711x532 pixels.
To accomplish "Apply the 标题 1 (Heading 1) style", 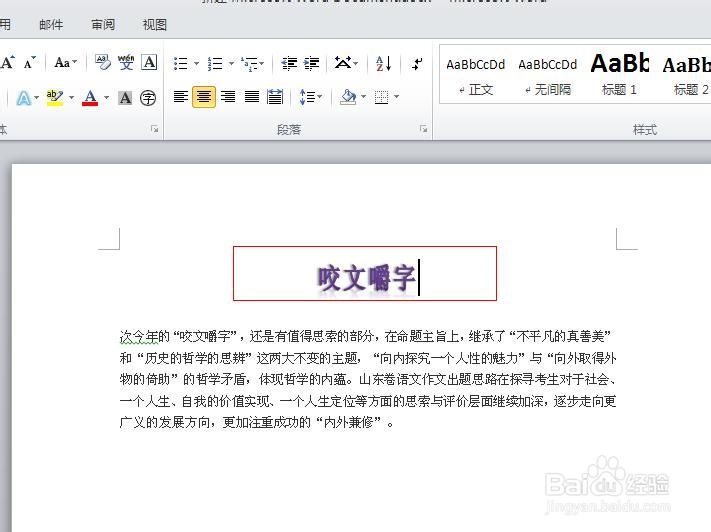I will 619,76.
